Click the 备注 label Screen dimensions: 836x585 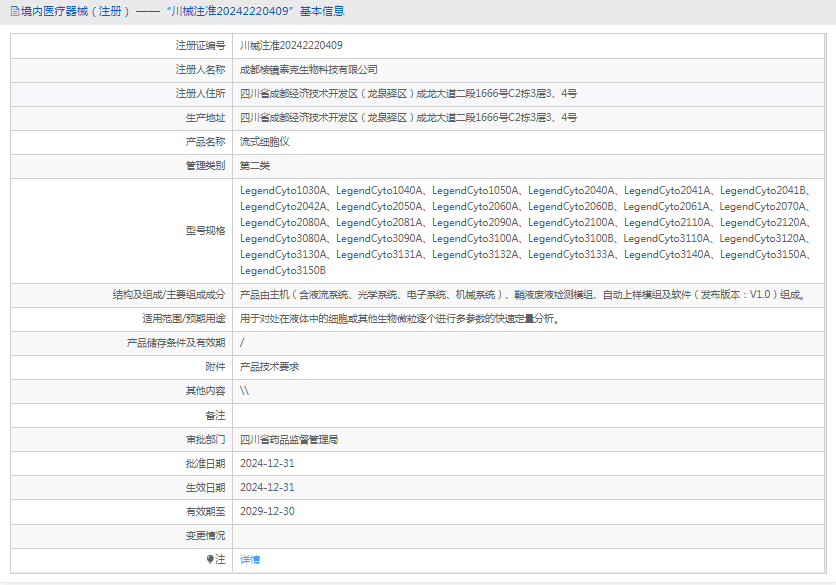pyautogui.click(x=215, y=415)
